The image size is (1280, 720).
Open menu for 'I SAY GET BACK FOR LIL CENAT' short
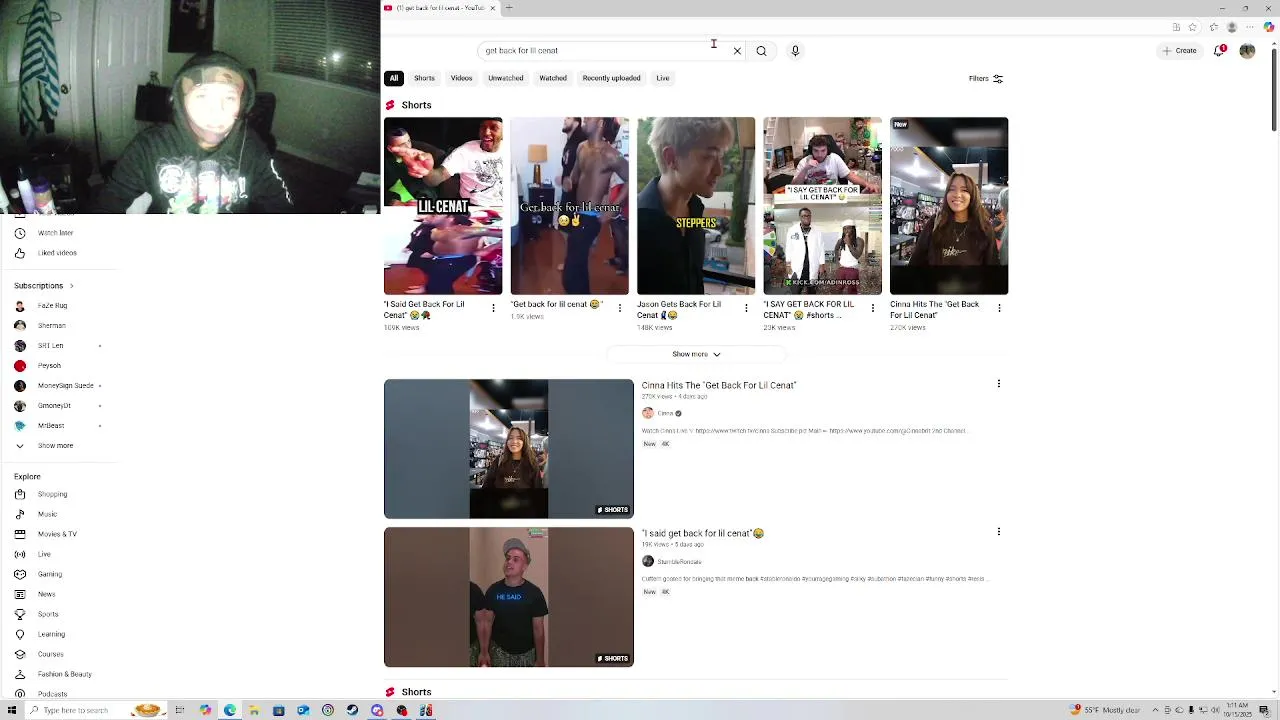(x=873, y=308)
